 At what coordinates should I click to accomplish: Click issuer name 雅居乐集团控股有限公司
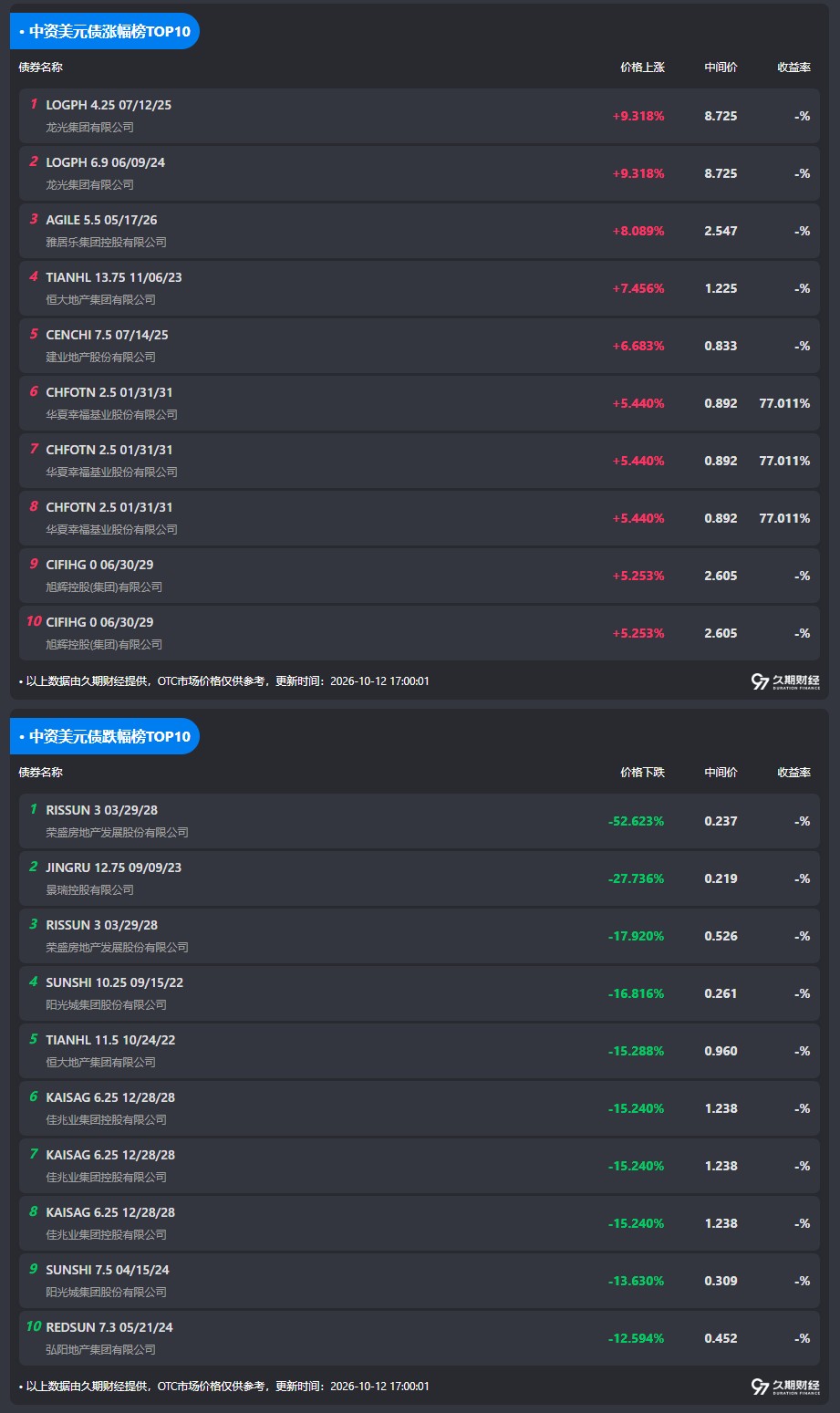(107, 243)
